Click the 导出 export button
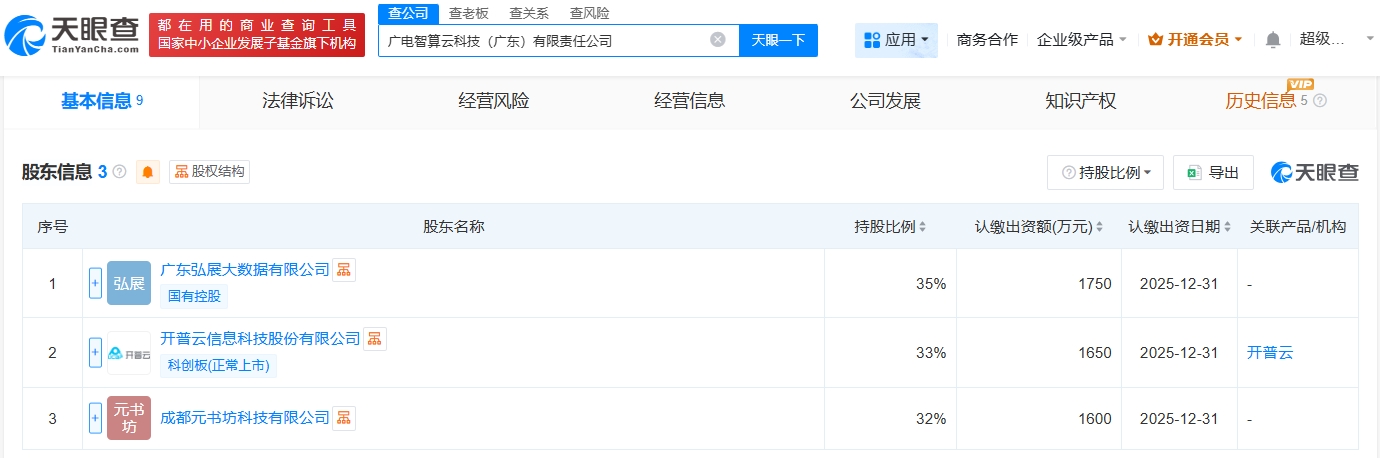This screenshot has width=1380, height=458. click(1213, 172)
